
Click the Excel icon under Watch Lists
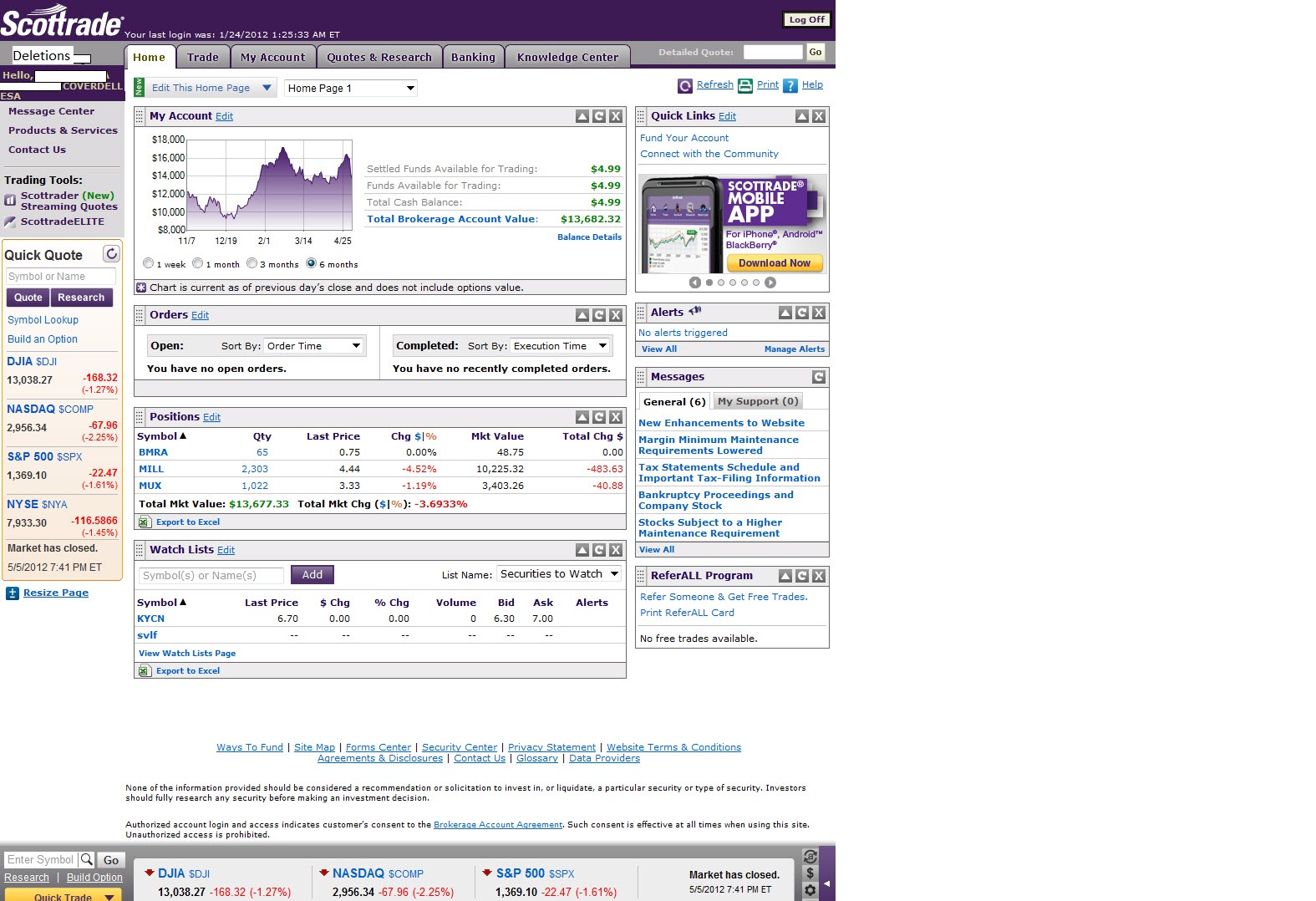145,671
